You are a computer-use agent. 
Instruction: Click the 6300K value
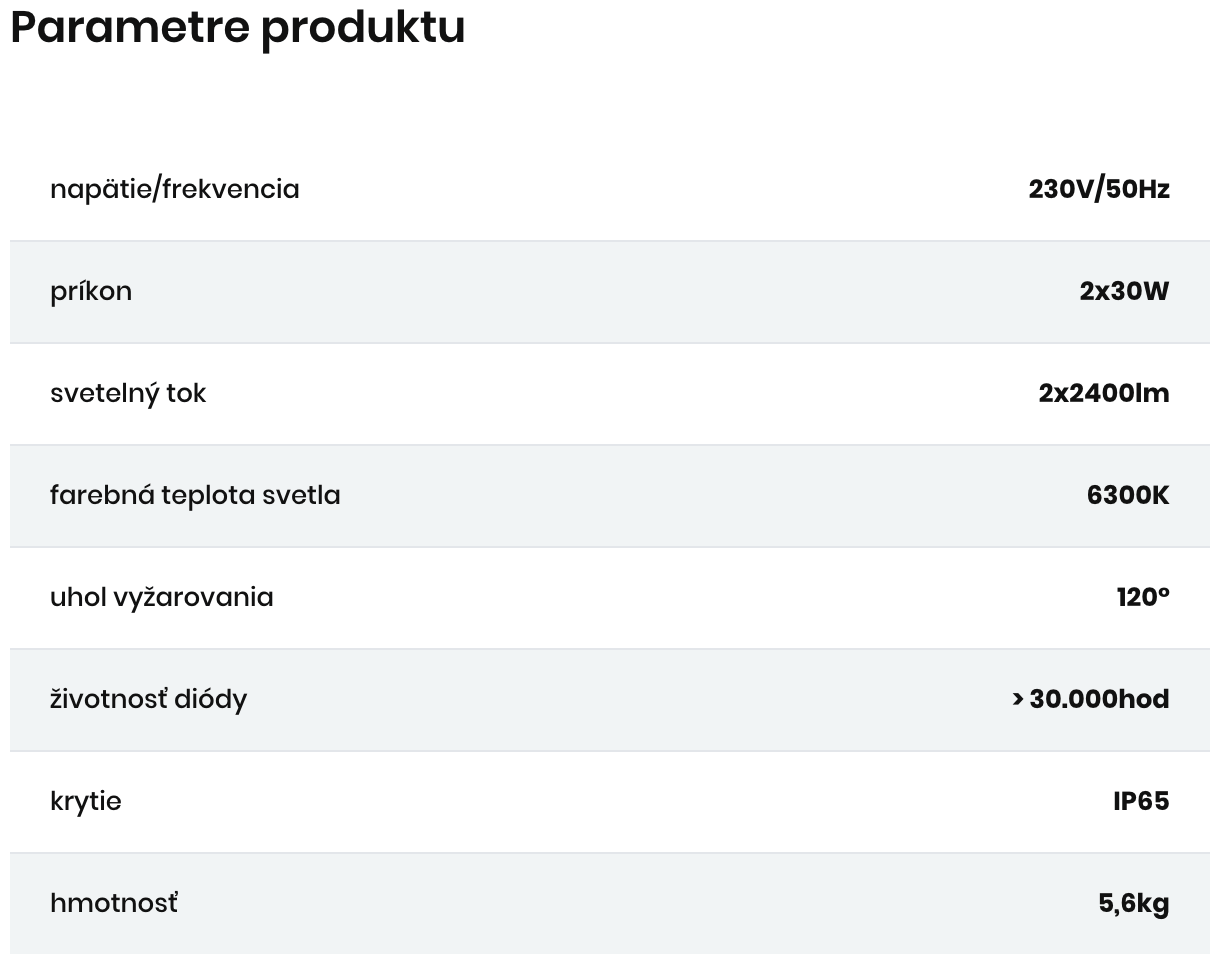point(1128,495)
